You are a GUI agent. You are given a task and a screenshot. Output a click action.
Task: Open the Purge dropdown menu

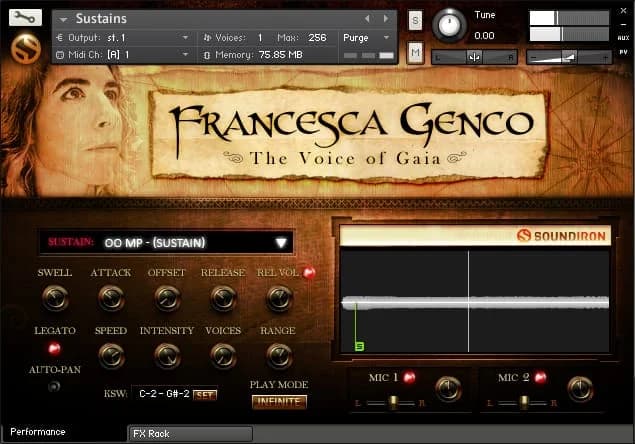tap(386, 38)
